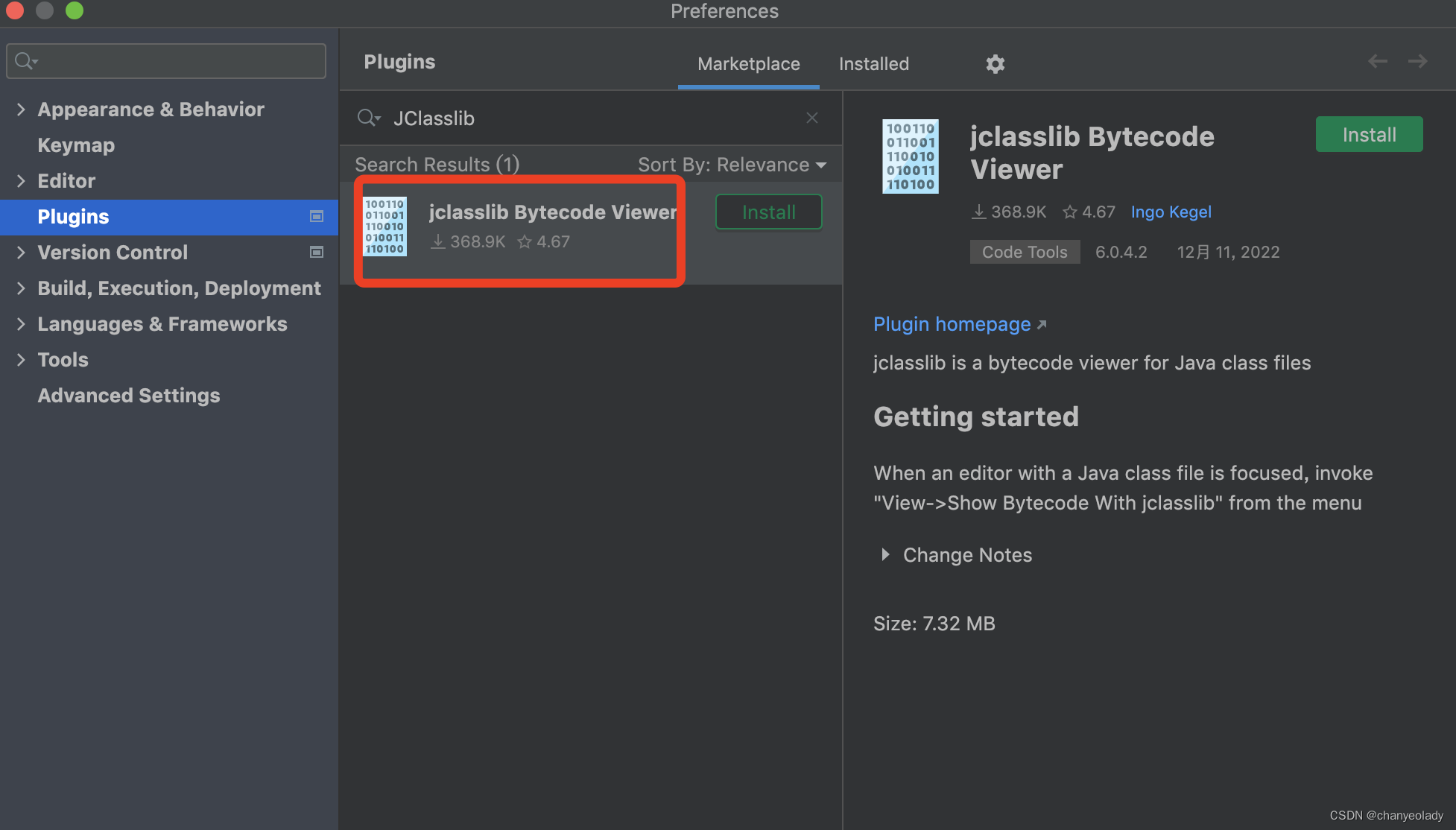
Task: Clear the JClasslib search text
Action: (812, 118)
